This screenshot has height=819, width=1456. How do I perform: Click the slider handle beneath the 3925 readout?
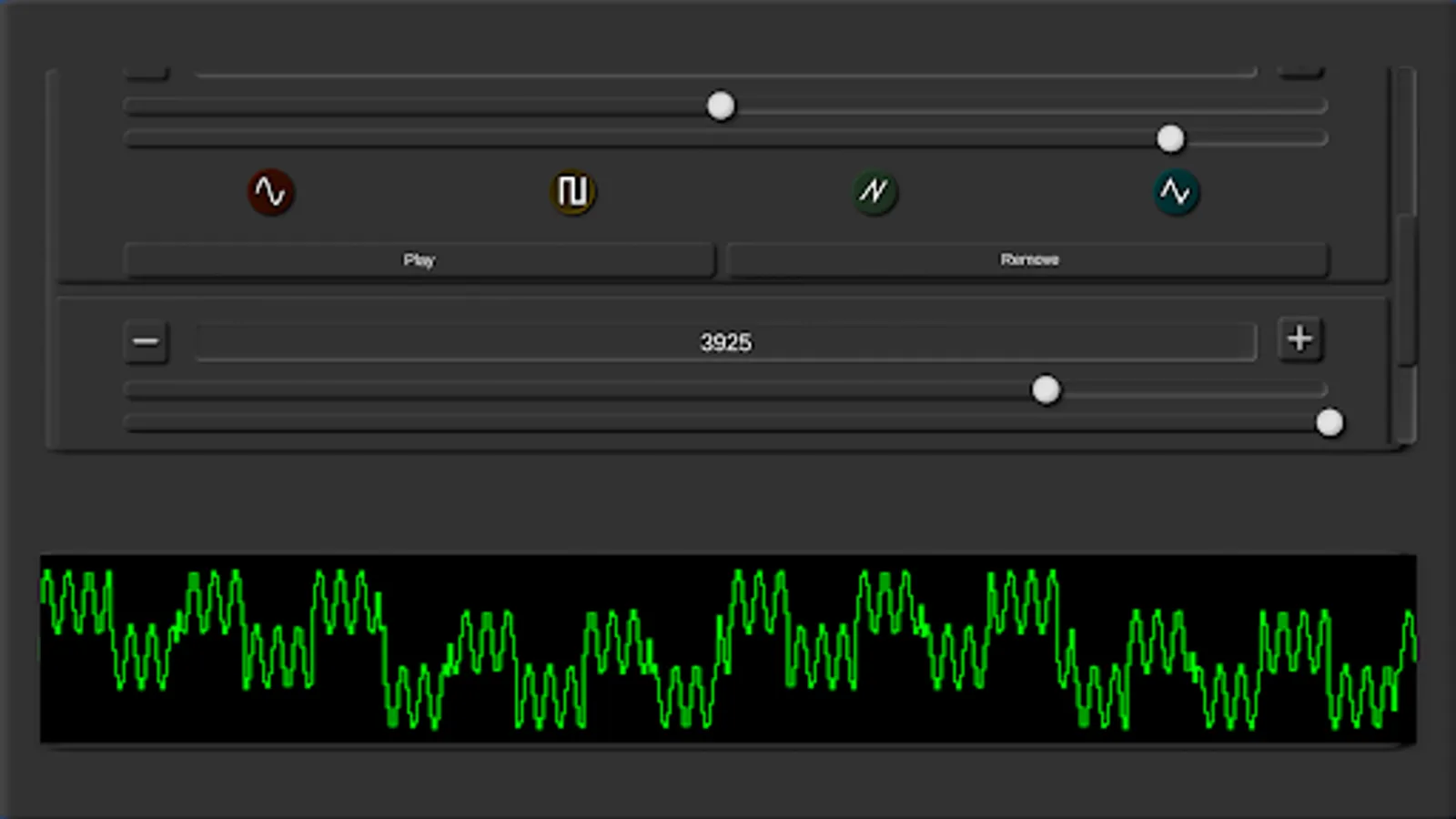(1046, 389)
